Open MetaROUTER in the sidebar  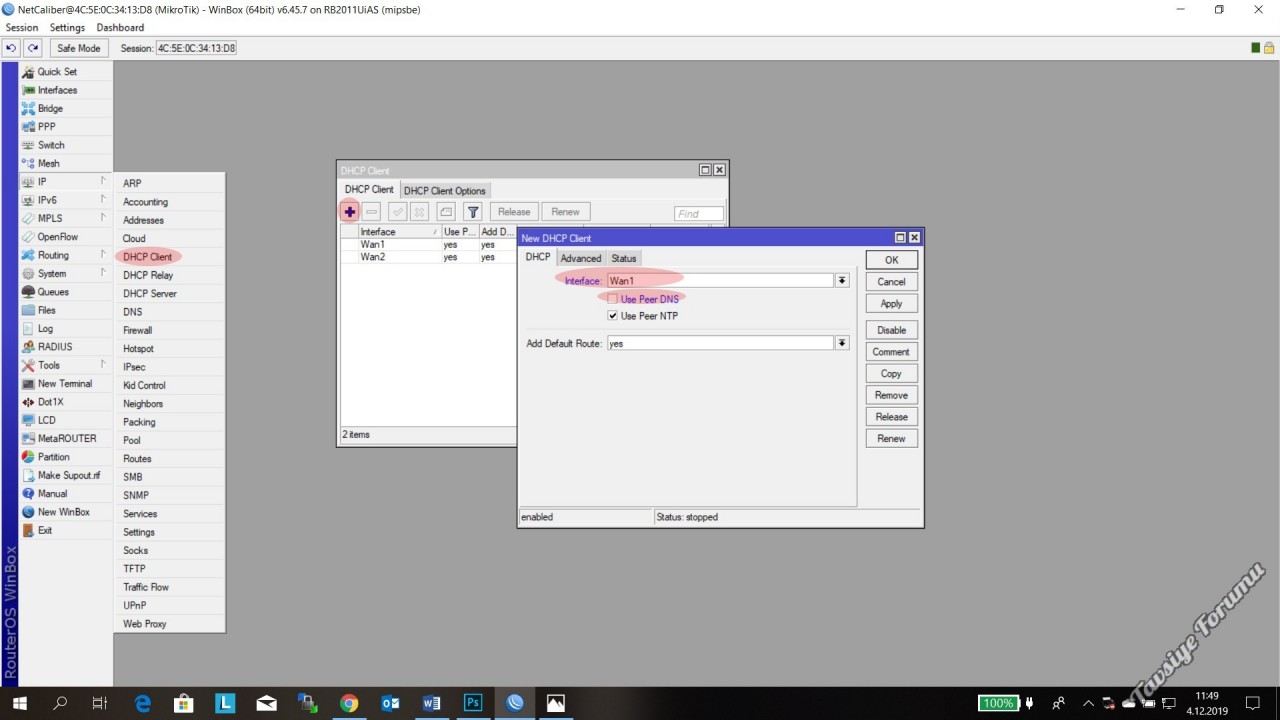tap(67, 438)
